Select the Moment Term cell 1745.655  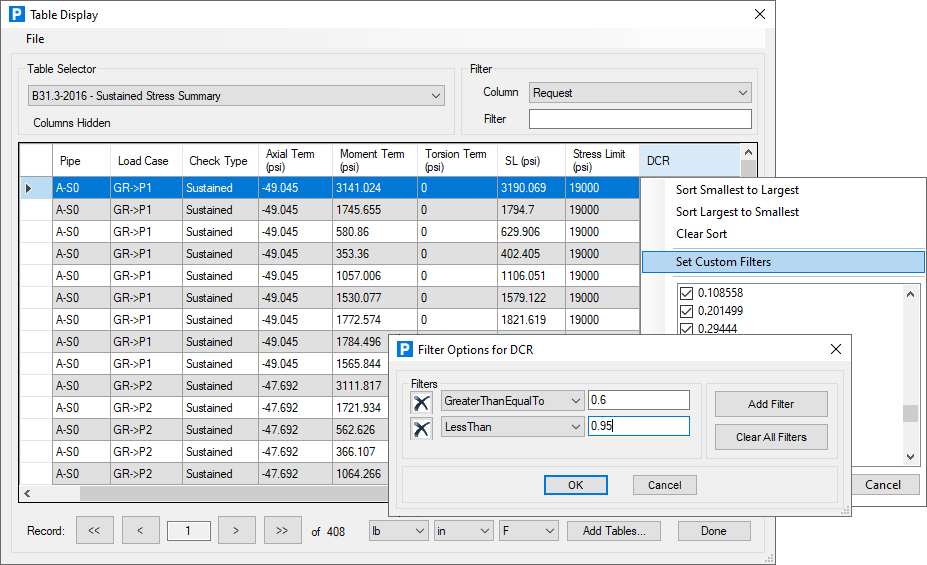375,210
